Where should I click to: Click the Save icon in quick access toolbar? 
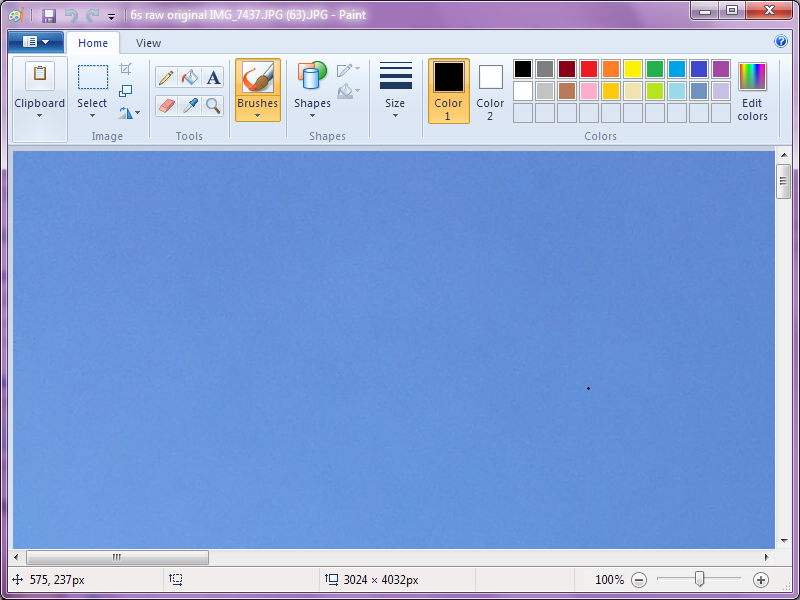49,15
